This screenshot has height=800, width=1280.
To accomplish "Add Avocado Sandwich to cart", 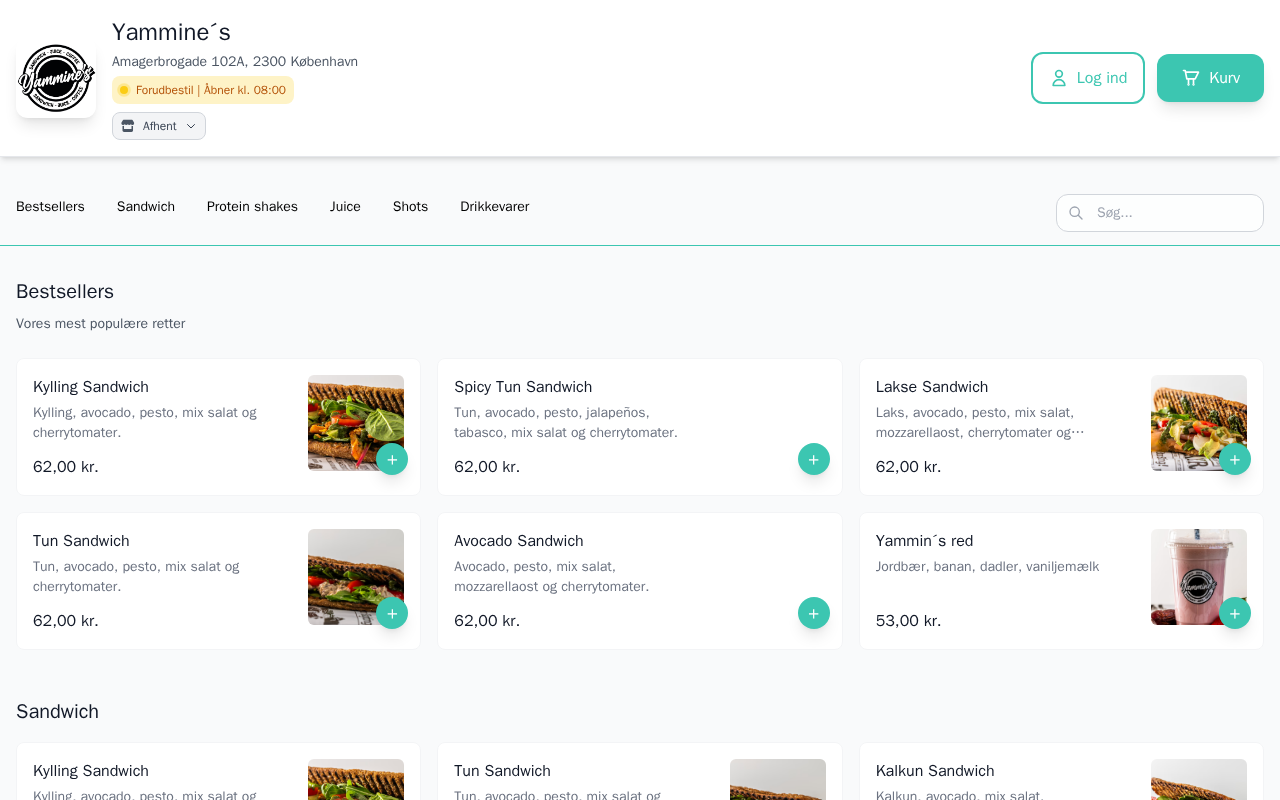I will [x=814, y=613].
